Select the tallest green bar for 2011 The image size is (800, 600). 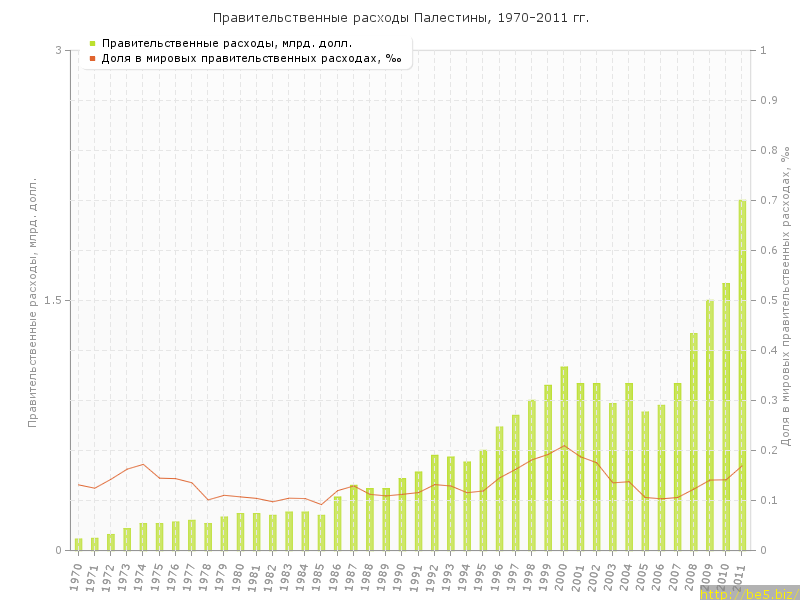pos(742,375)
